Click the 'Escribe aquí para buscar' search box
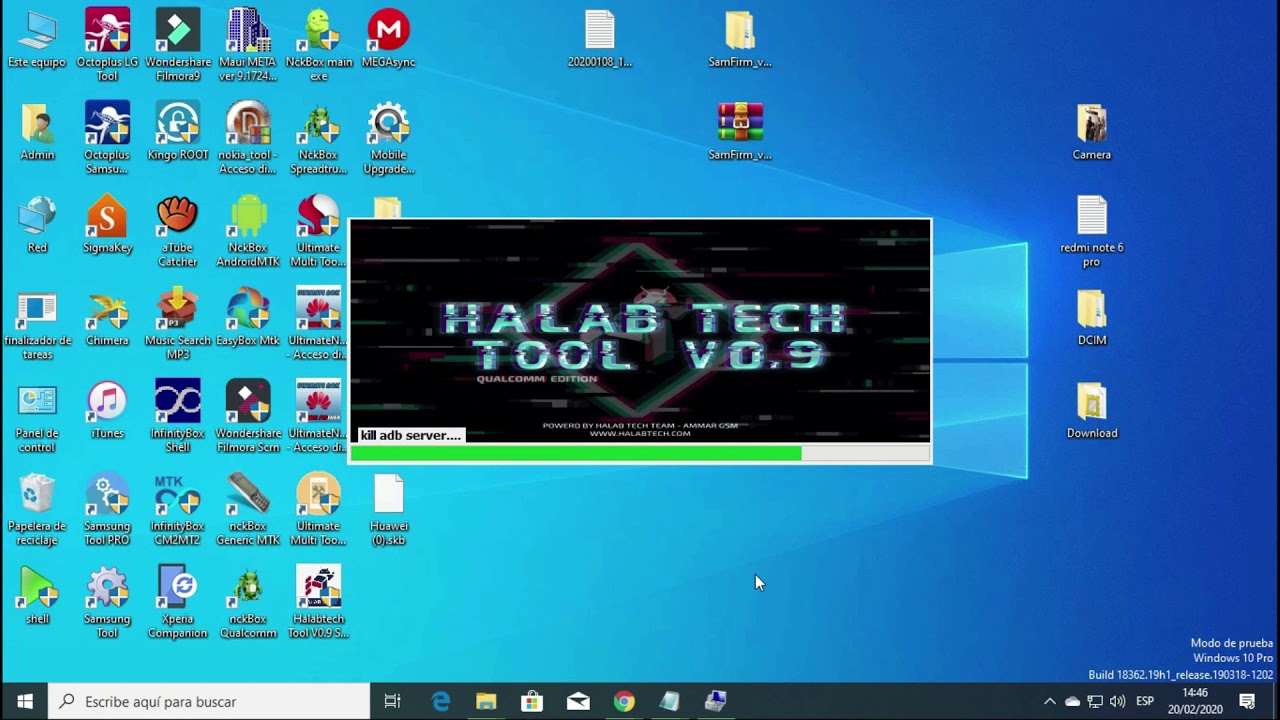Viewport: 1280px width, 720px height. (x=209, y=701)
